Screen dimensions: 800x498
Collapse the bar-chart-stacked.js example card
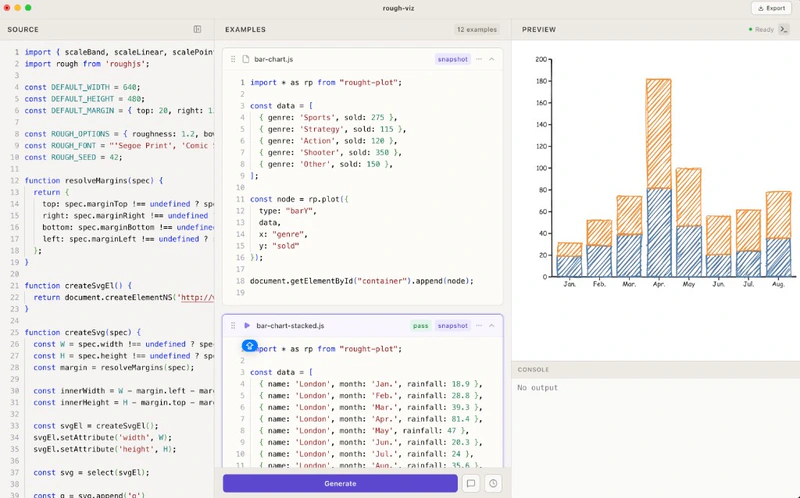pos(492,326)
